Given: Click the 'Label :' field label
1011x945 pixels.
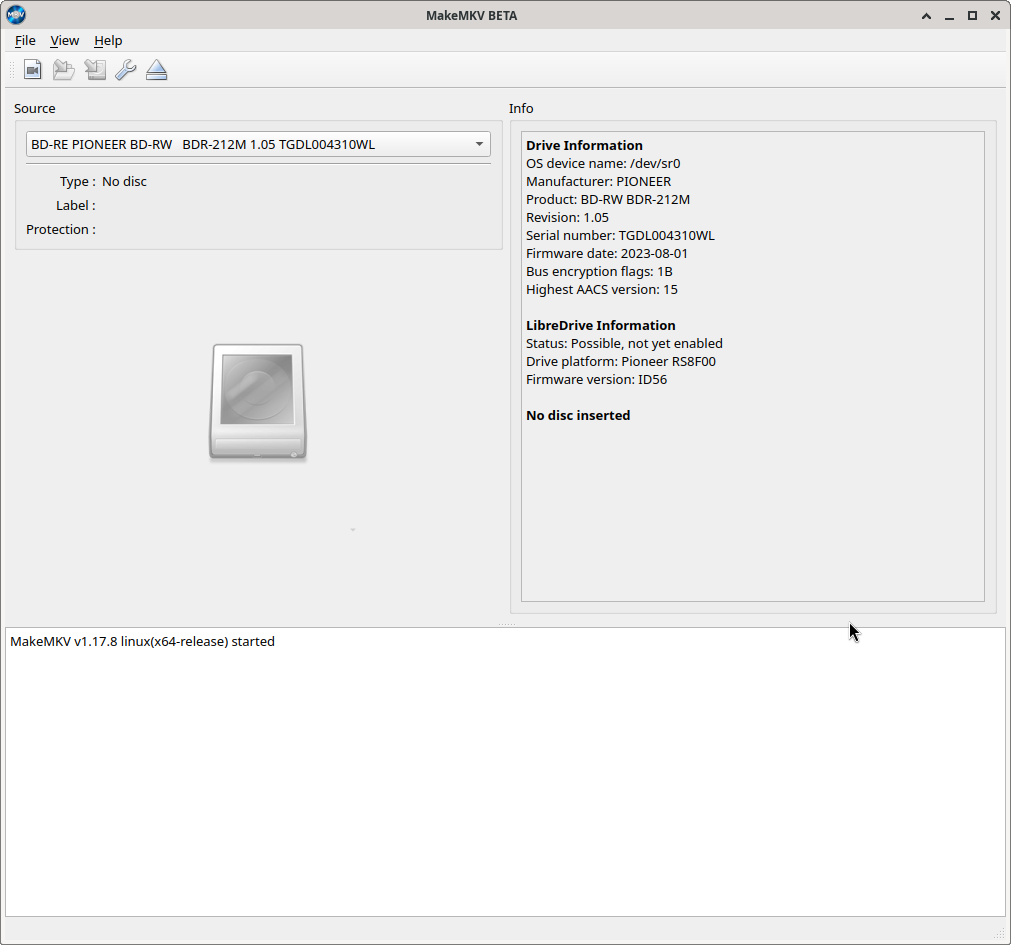Looking at the screenshot, I should pos(75,206).
